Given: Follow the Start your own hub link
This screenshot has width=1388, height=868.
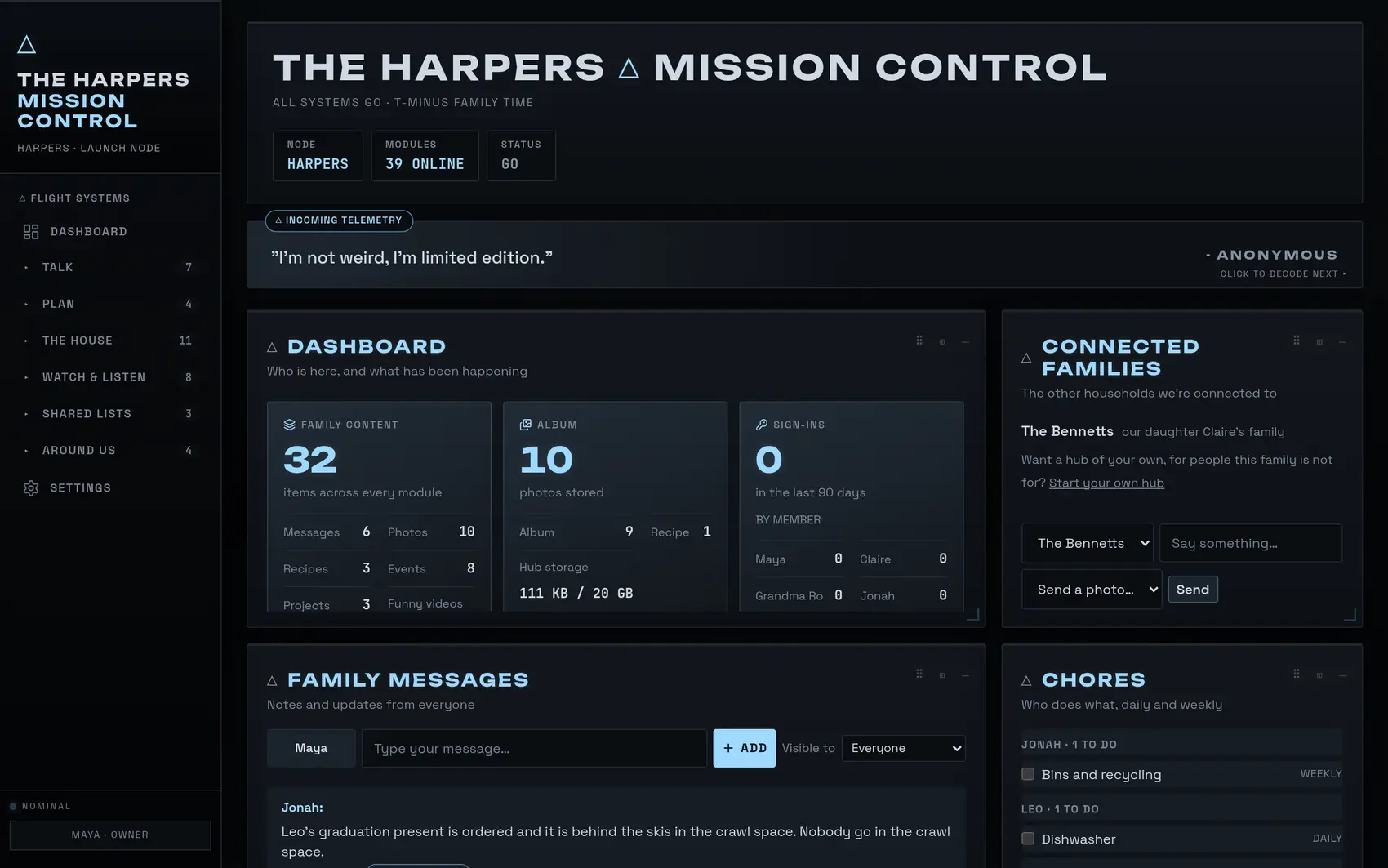Looking at the screenshot, I should [x=1106, y=483].
